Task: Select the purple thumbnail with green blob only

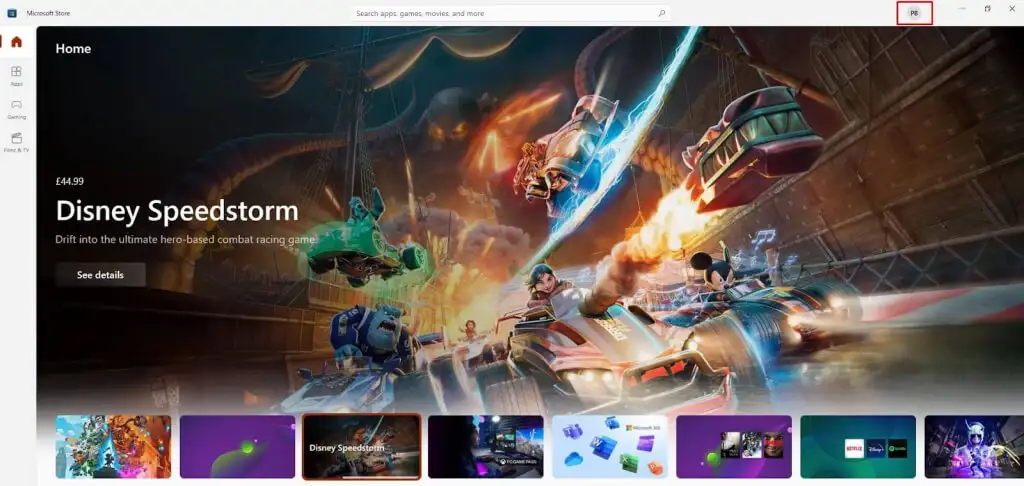Action: coord(237,447)
